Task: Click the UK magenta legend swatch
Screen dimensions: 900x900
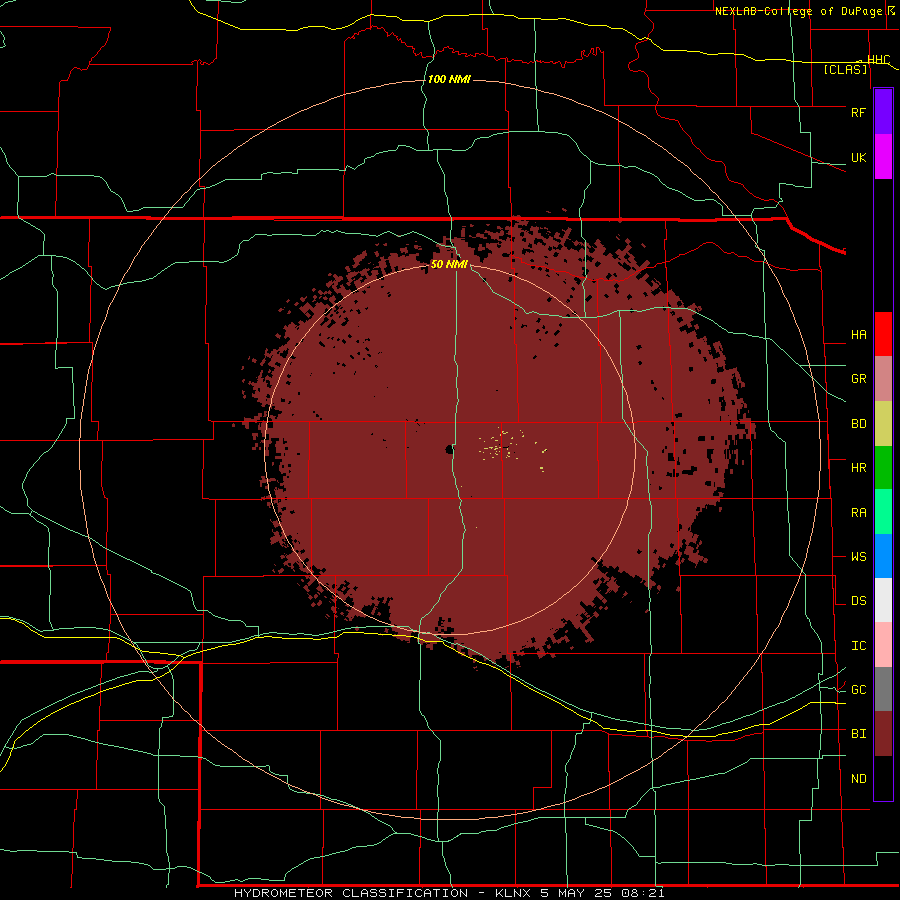Action: pos(883,157)
